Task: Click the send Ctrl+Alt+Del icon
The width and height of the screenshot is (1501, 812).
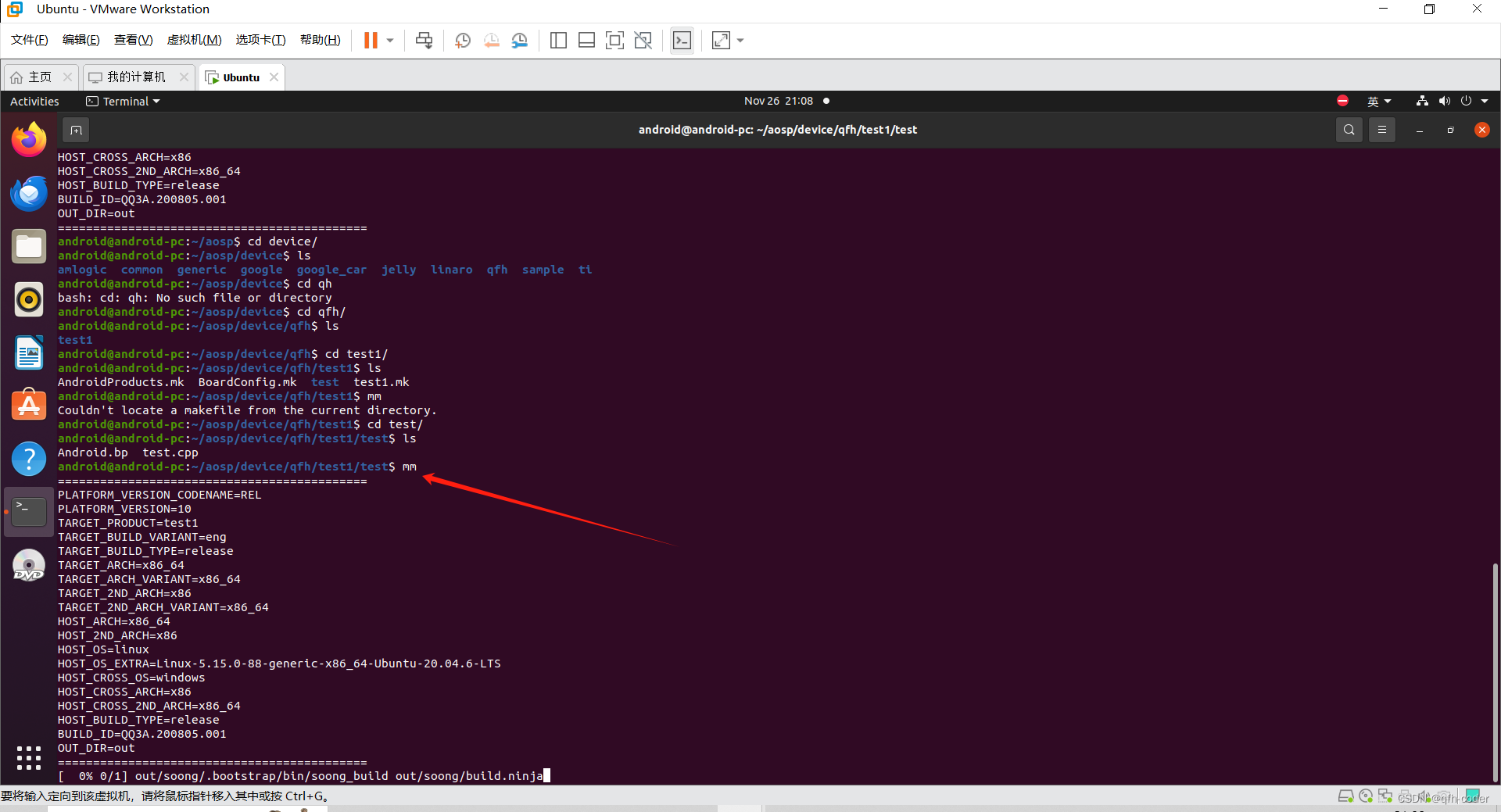Action: [424, 40]
